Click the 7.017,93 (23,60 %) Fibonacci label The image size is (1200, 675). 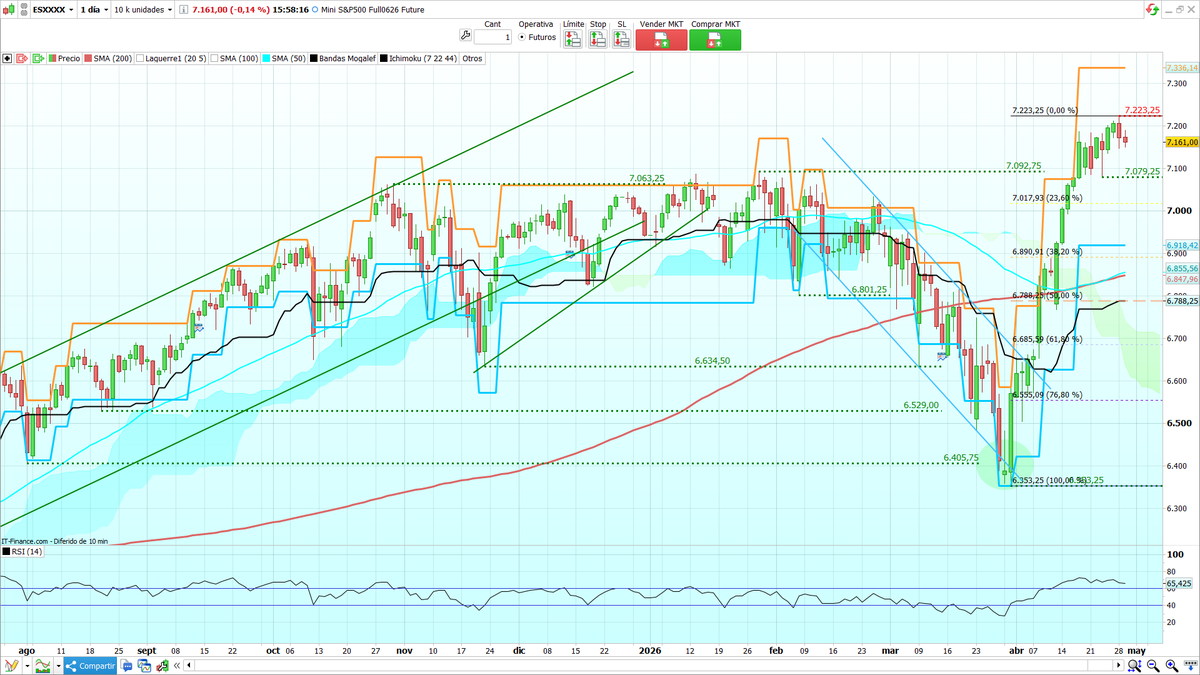click(x=1047, y=198)
